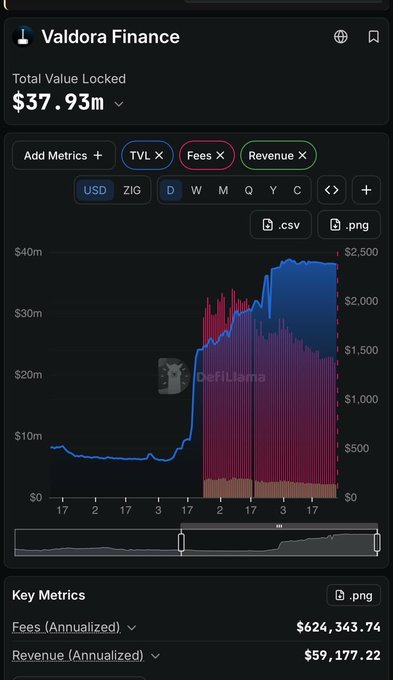The height and width of the screenshot is (680, 393).
Task: Click the Key Metrics heading
Action: pyautogui.click(x=49, y=595)
